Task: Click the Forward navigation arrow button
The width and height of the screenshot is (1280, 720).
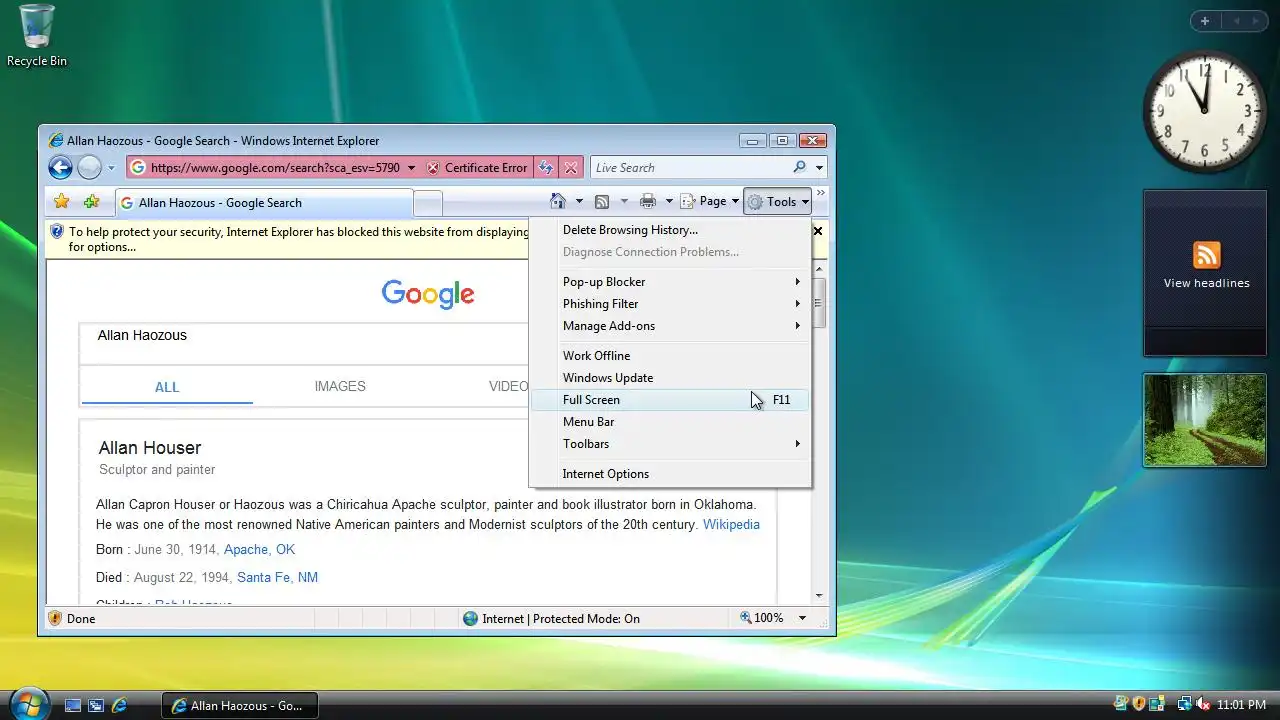Action: [x=89, y=168]
